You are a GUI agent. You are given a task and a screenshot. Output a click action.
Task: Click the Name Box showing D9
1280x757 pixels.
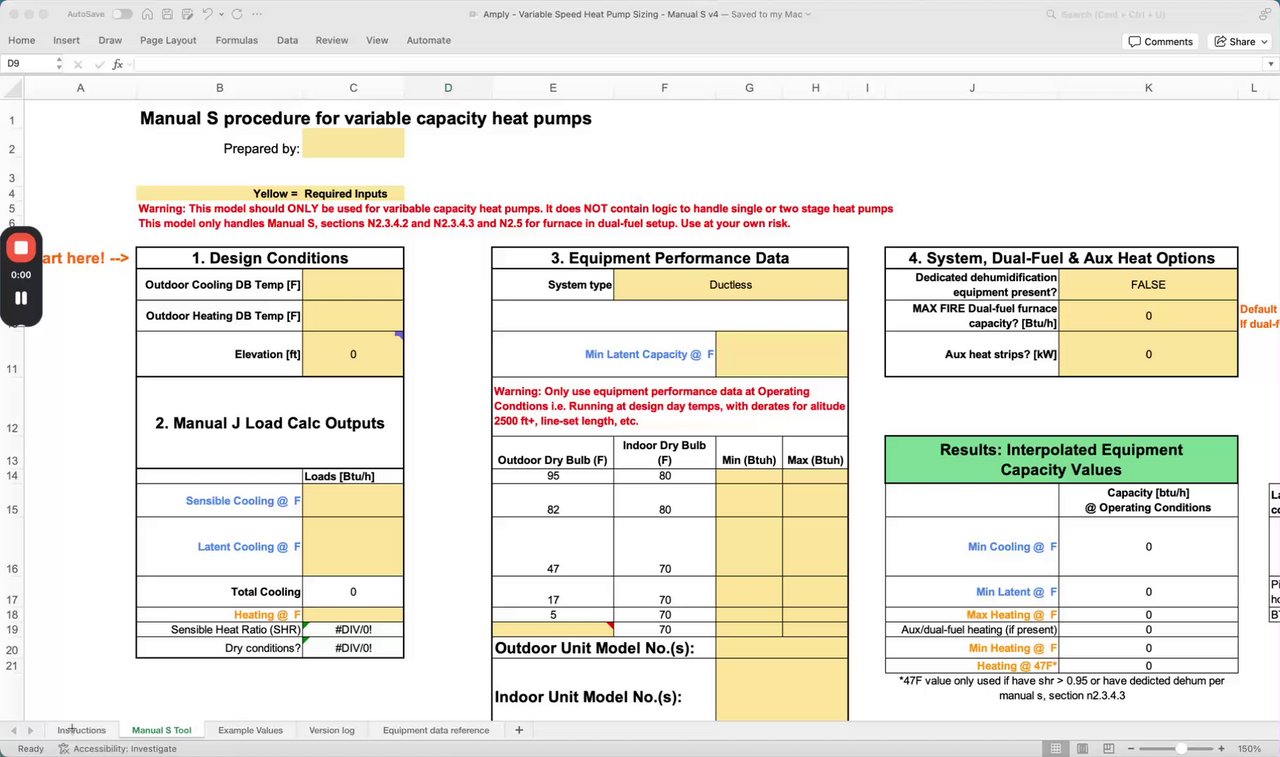[x=26, y=63]
